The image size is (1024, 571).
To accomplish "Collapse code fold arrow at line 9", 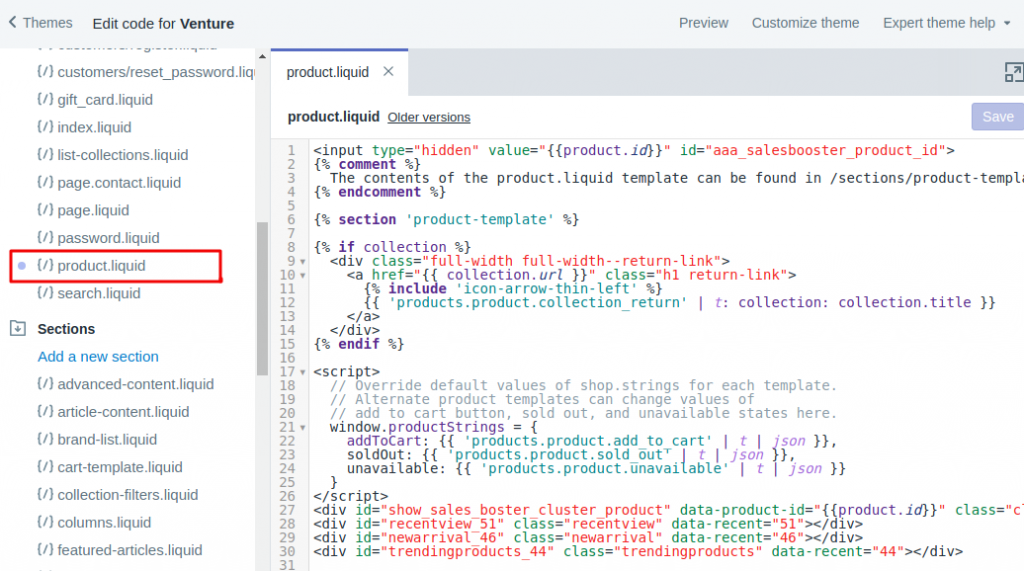I will 304,261.
